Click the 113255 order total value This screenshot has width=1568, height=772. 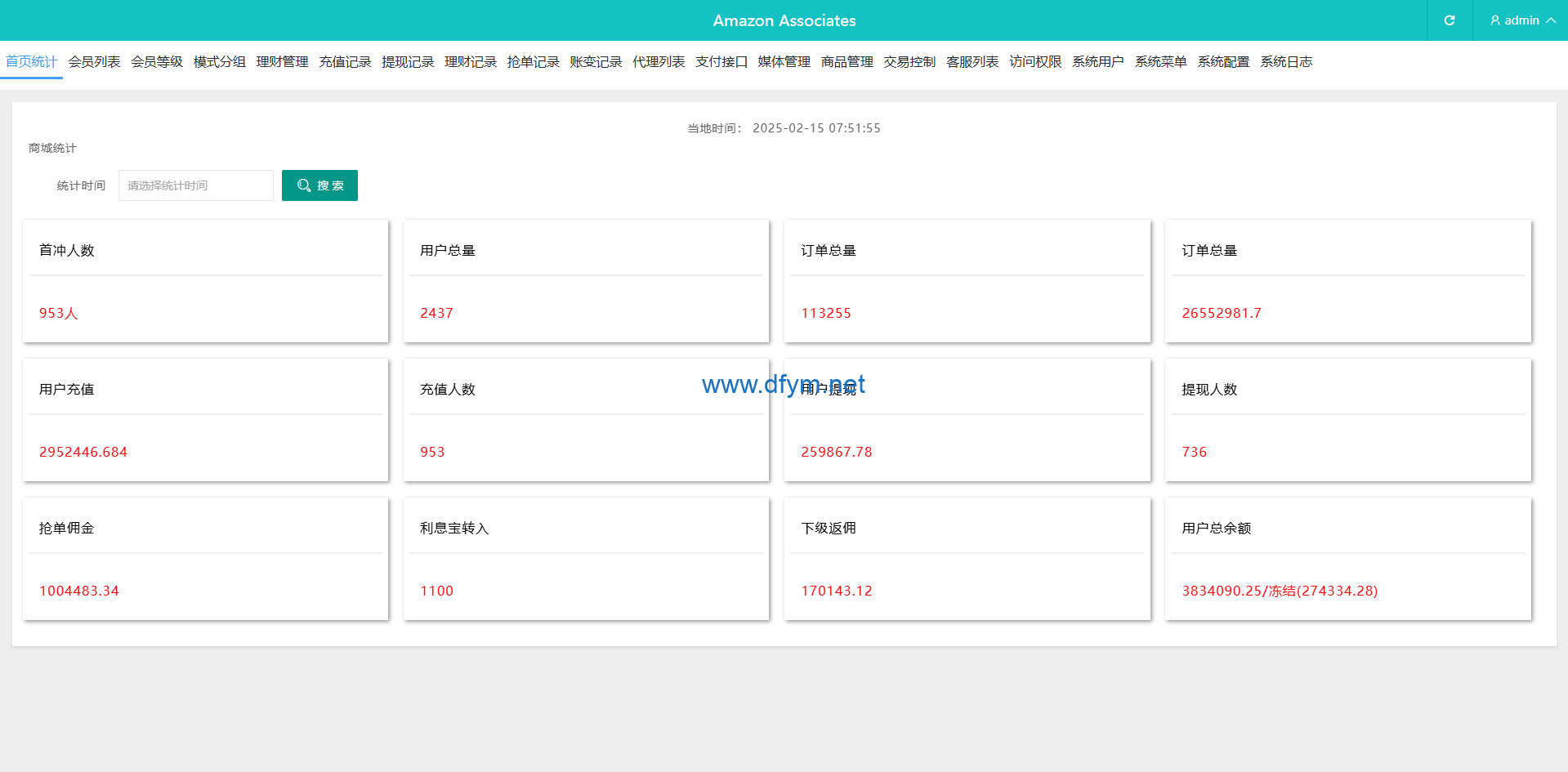[826, 313]
